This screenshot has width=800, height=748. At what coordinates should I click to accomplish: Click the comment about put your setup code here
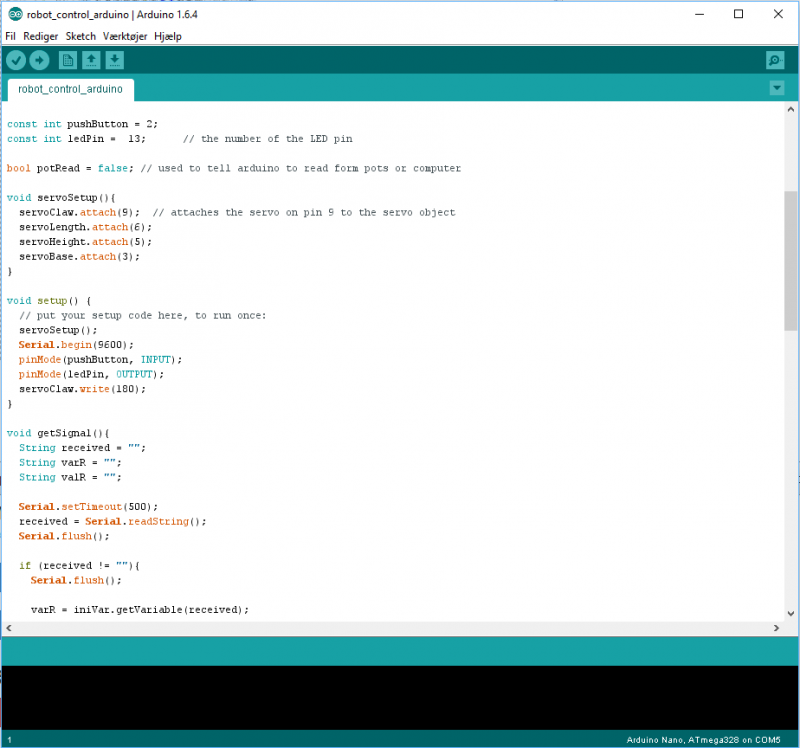tap(142, 315)
